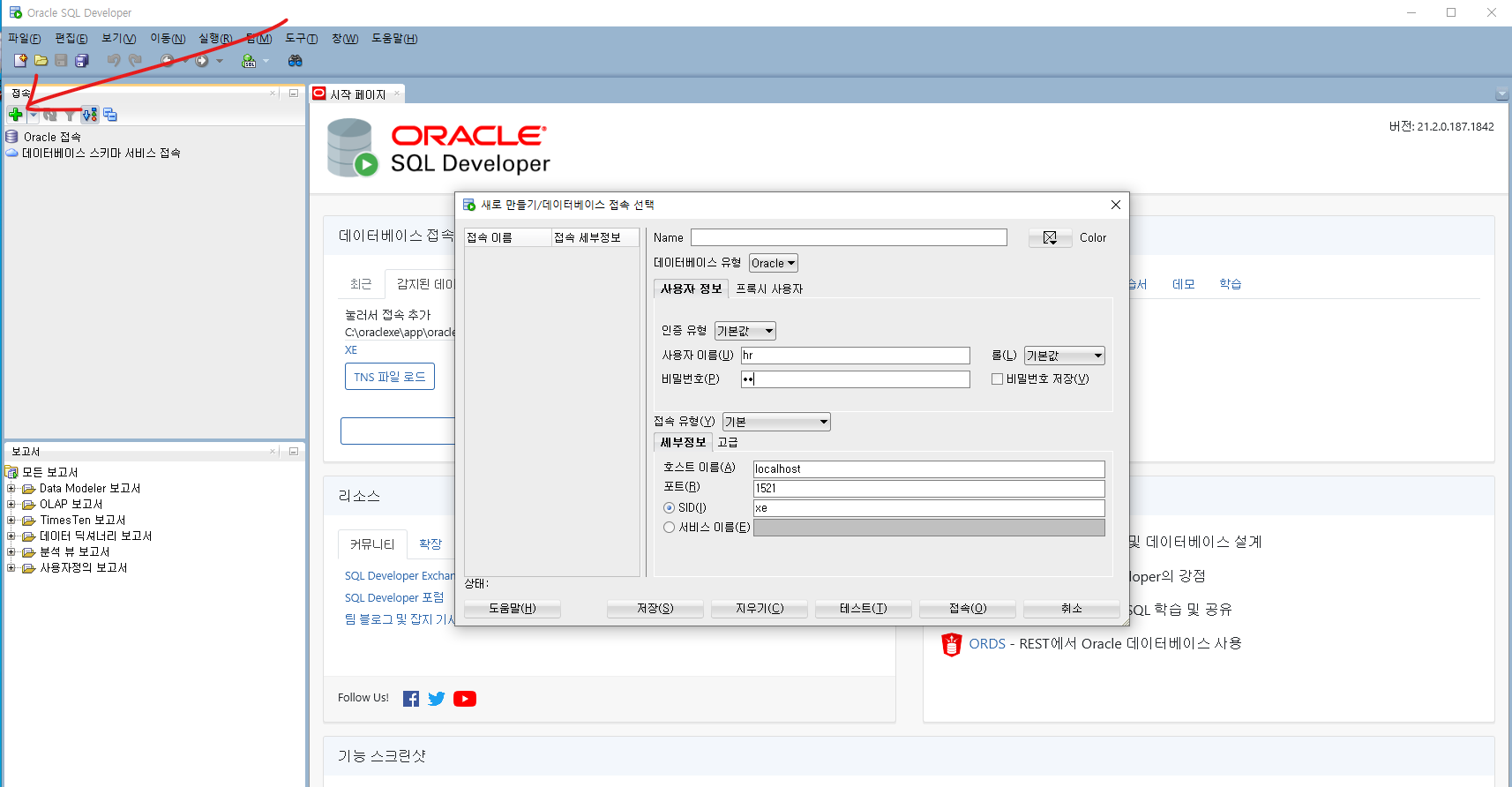Click the Forward navigation arrow icon
The width and height of the screenshot is (1512, 787).
click(202, 60)
